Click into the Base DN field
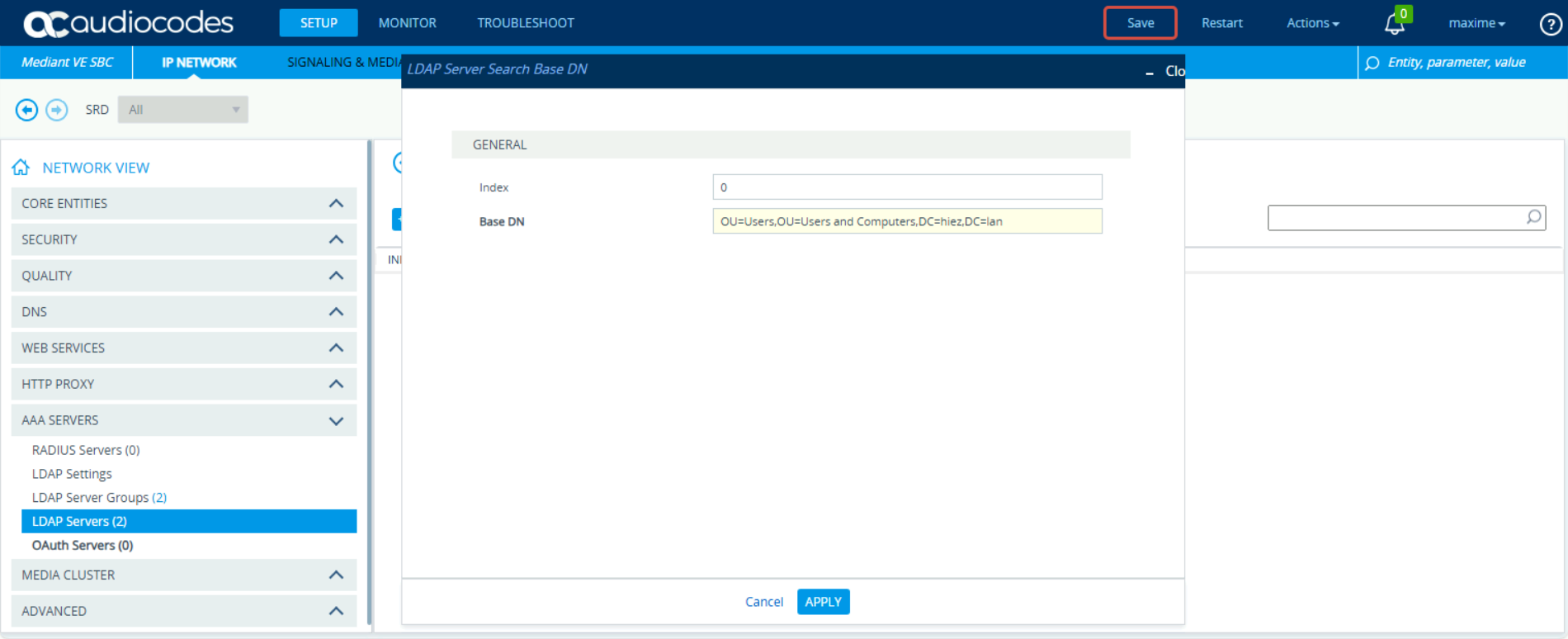The image size is (1568, 639). (906, 221)
